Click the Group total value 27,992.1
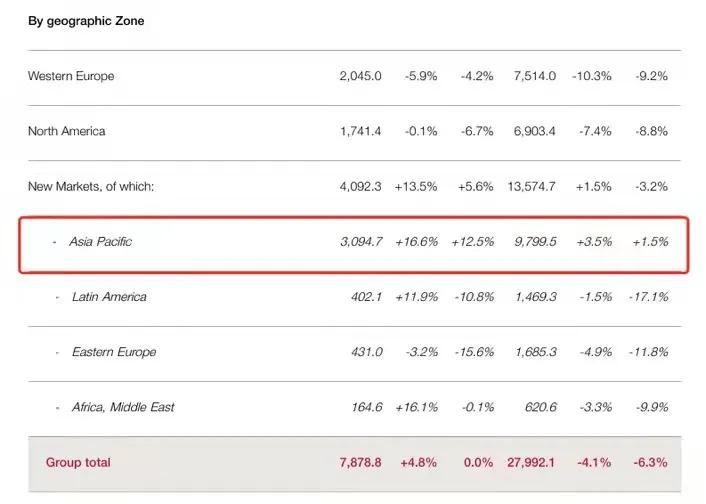 pyautogui.click(x=532, y=462)
